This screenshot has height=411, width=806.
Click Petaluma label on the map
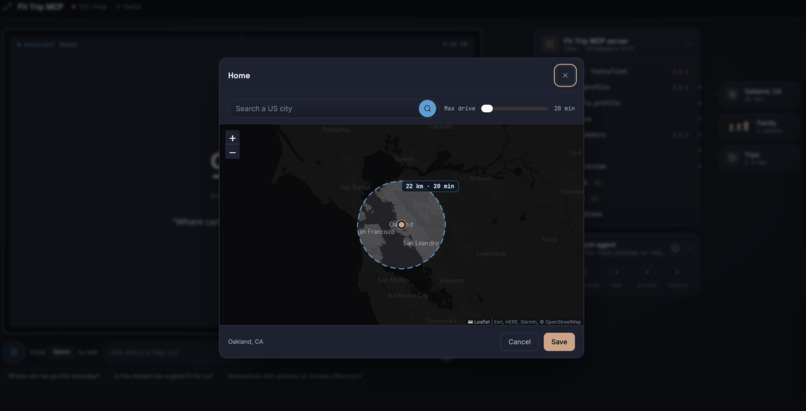point(336,130)
